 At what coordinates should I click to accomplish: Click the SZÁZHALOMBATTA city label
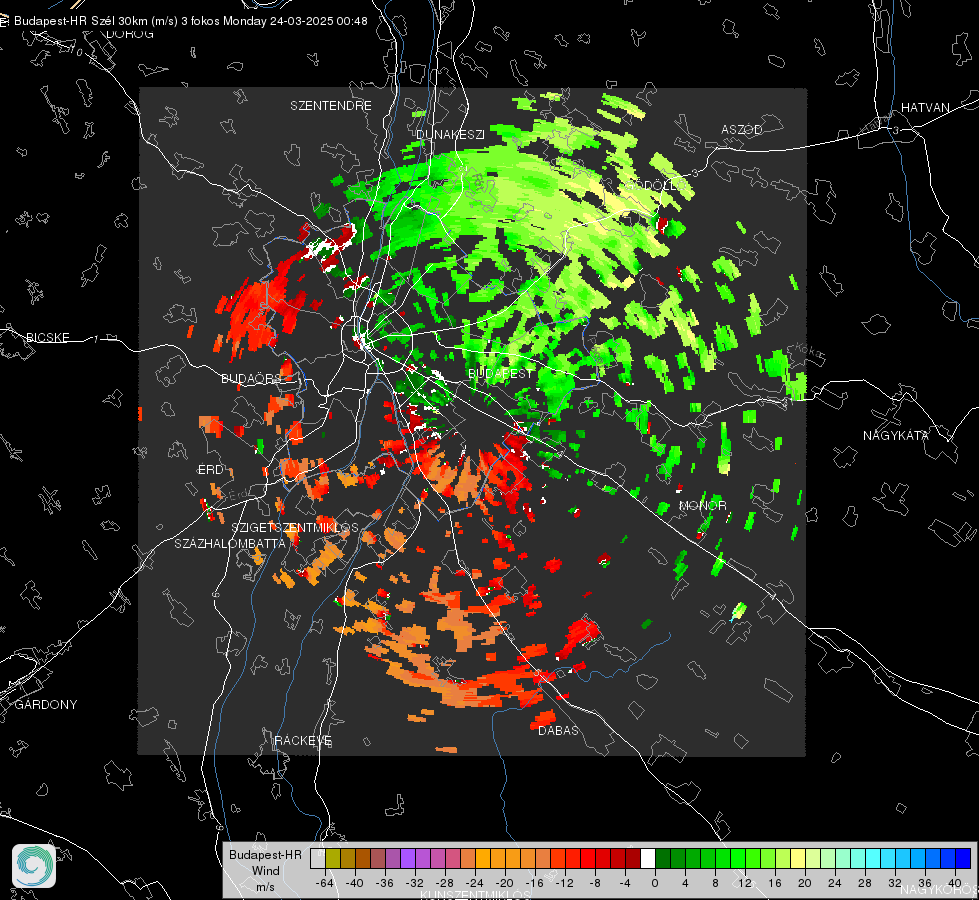(230, 543)
